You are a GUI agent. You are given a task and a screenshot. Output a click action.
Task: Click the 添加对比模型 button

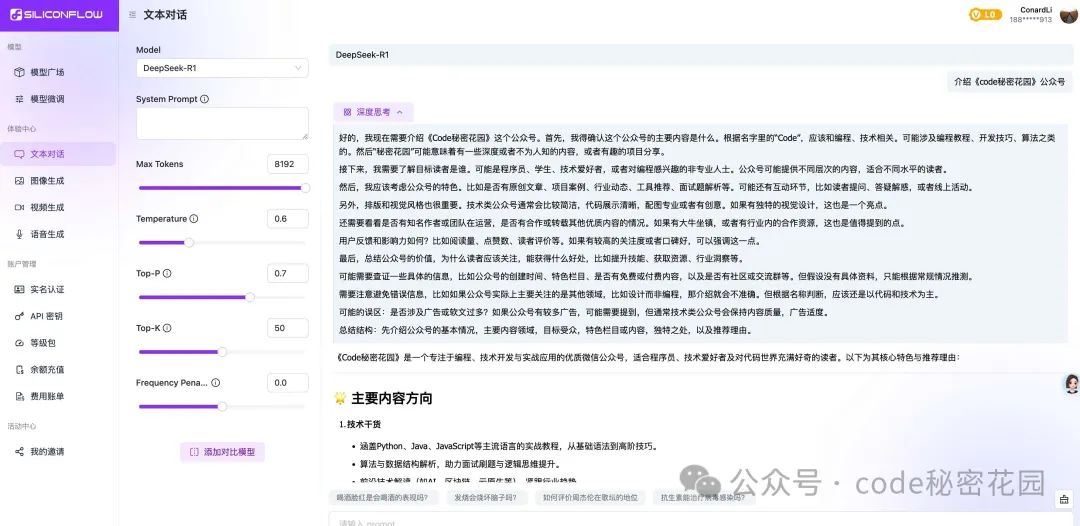(x=222, y=452)
